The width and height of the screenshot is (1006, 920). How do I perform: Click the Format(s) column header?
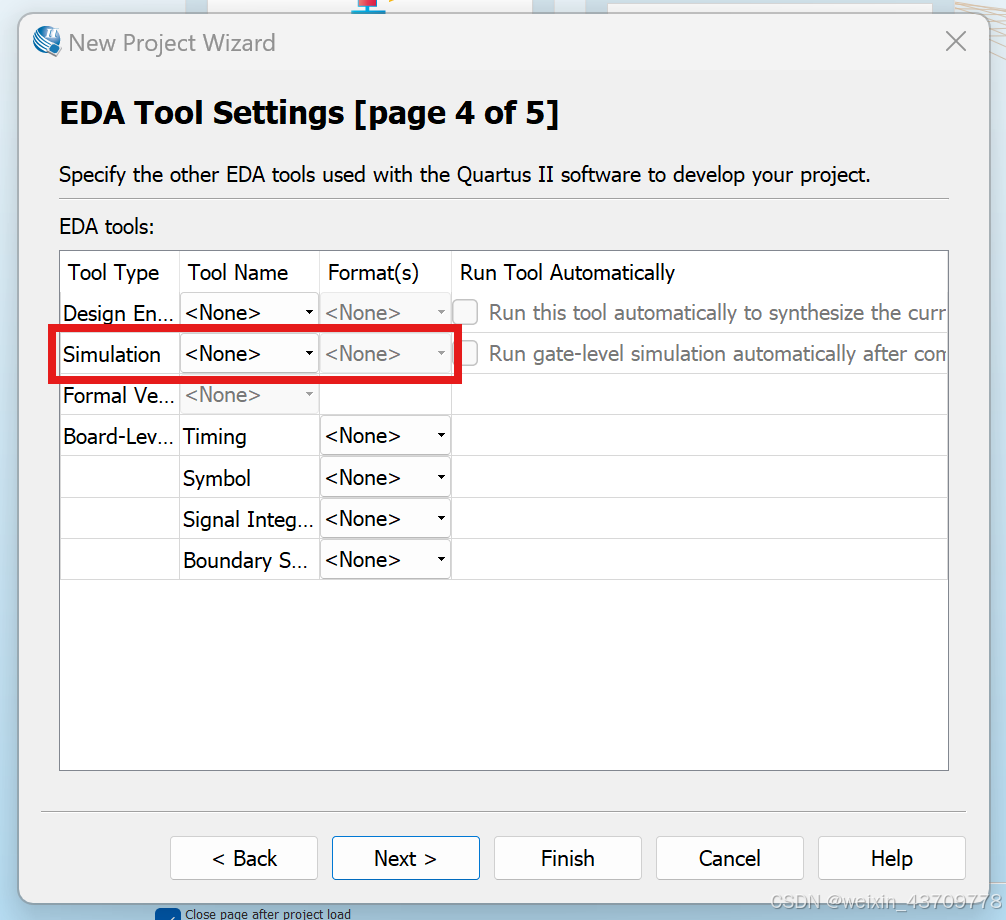(386, 272)
